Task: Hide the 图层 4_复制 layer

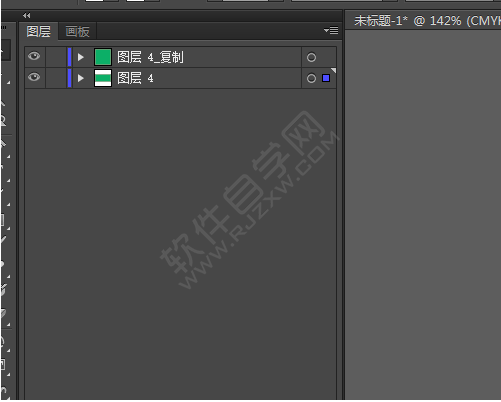Action: point(34,57)
